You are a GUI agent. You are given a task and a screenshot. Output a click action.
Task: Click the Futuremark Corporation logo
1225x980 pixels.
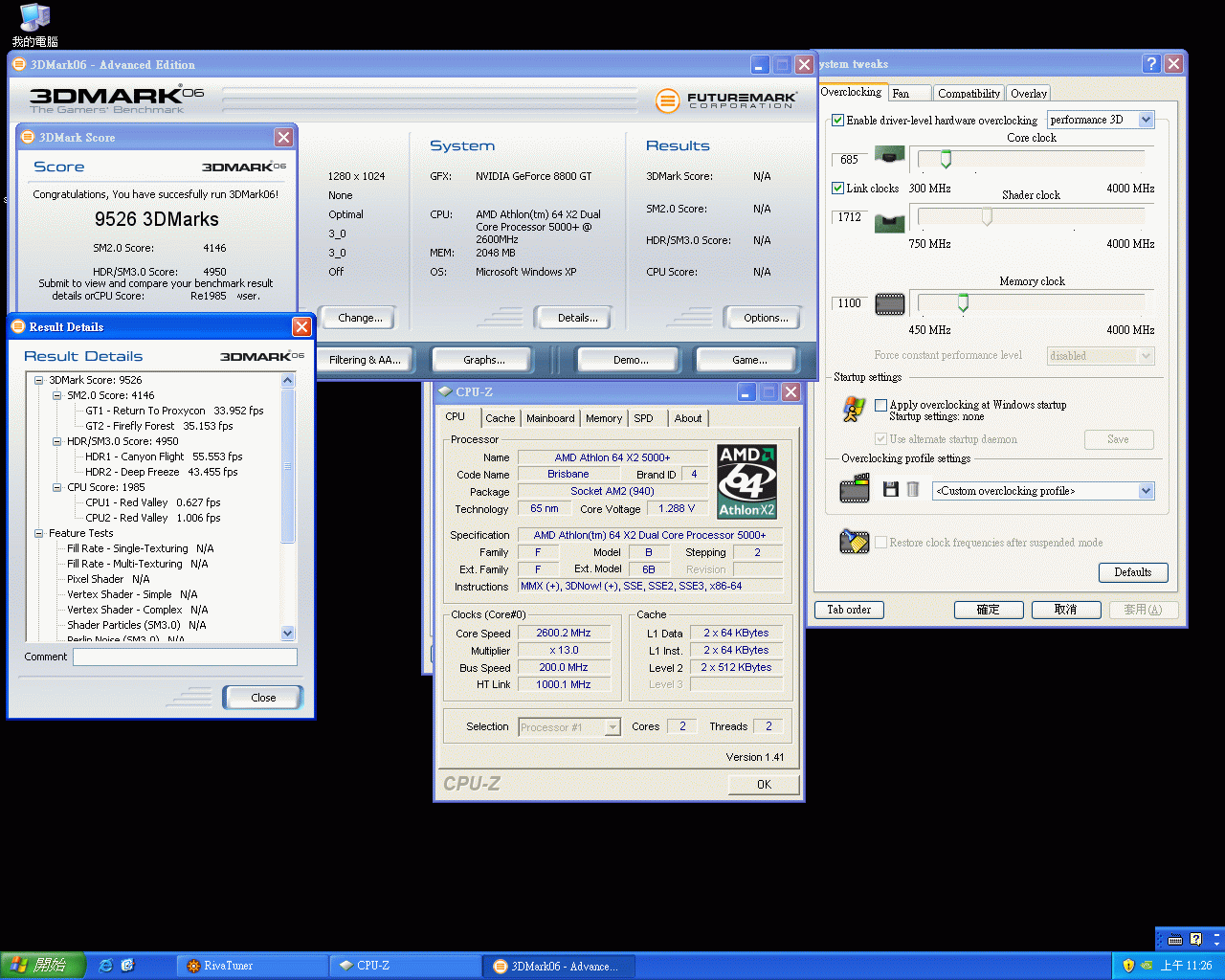726,100
